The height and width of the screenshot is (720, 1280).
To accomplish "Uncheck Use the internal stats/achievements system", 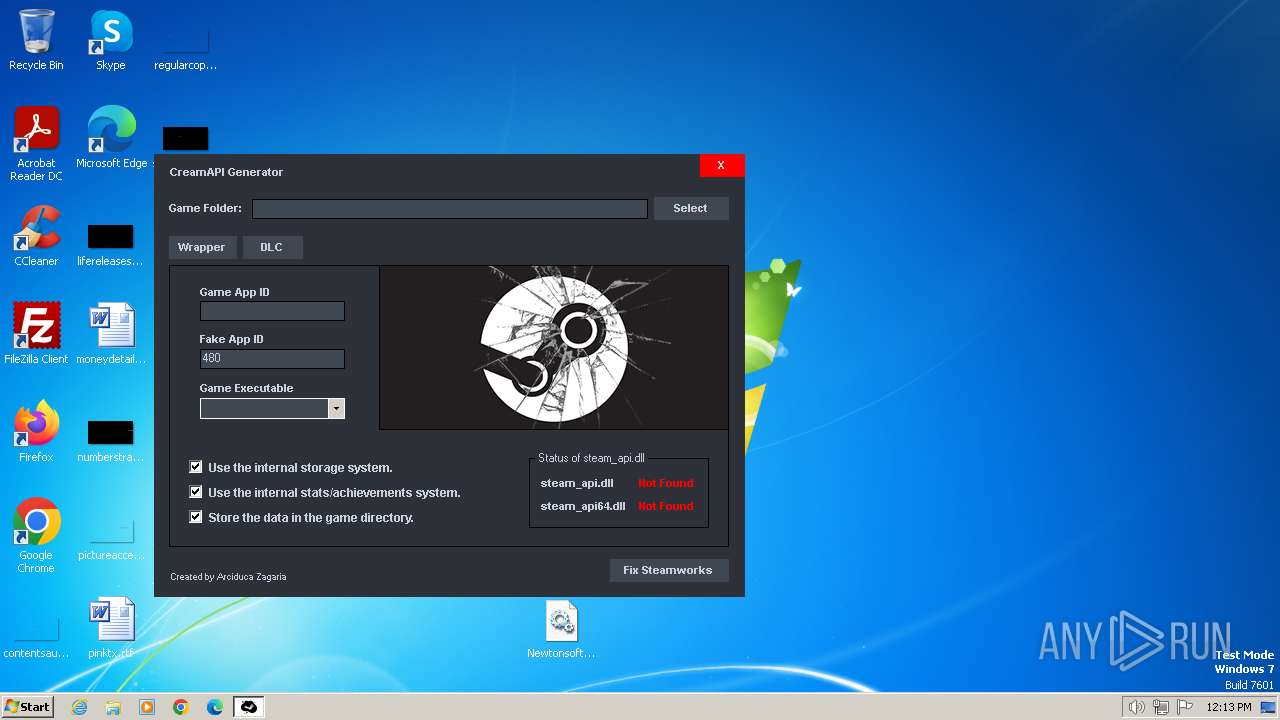I will pos(196,492).
